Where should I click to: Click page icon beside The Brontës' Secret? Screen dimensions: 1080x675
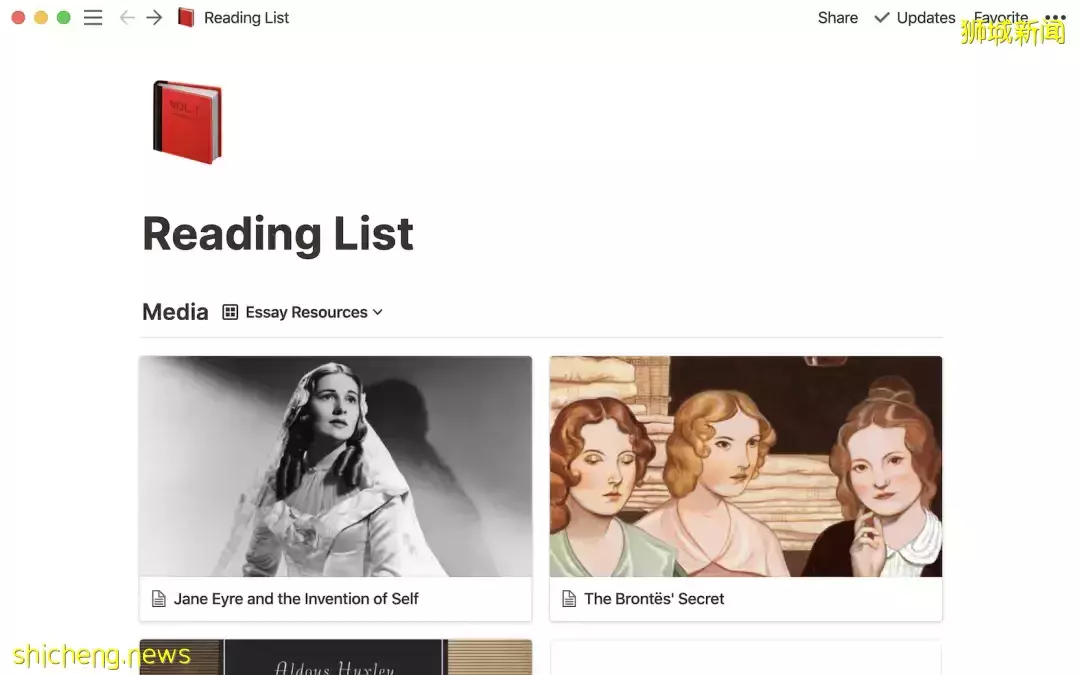click(x=569, y=599)
